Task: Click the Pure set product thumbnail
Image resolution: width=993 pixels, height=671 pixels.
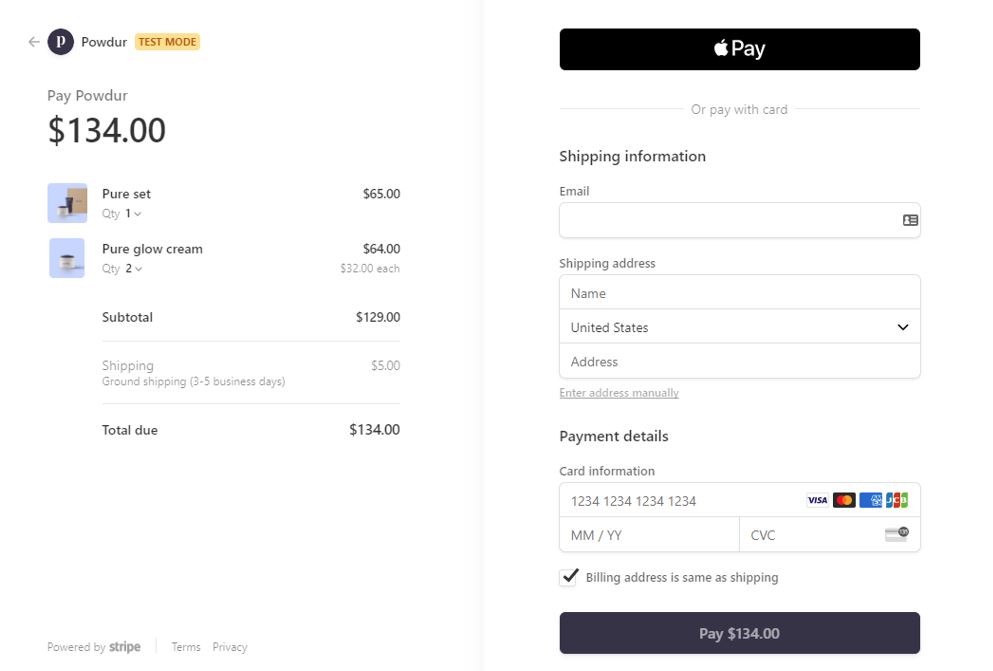Action: click(x=67, y=203)
